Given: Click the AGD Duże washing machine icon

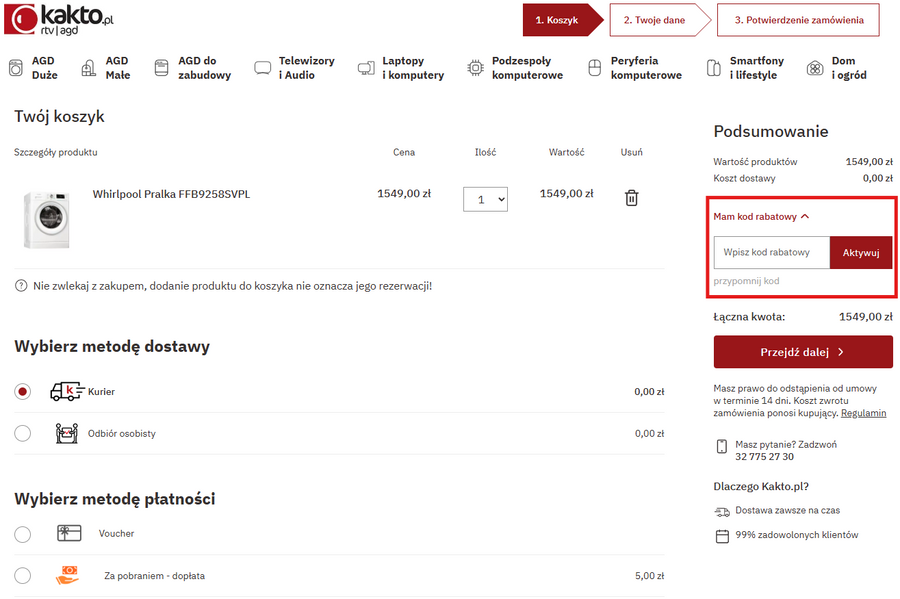Looking at the screenshot, I should tap(16, 68).
